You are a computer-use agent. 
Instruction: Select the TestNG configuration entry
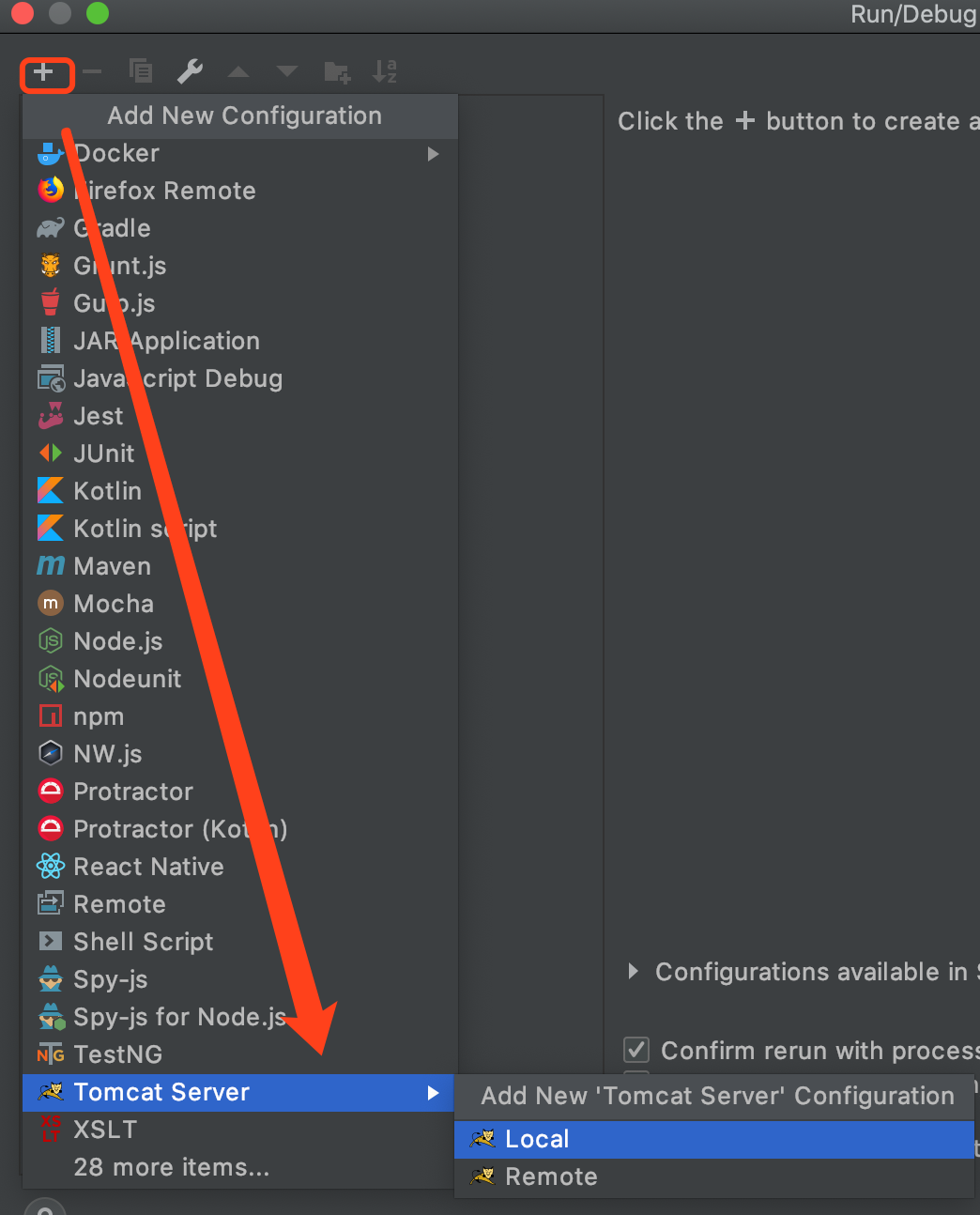(240, 1054)
